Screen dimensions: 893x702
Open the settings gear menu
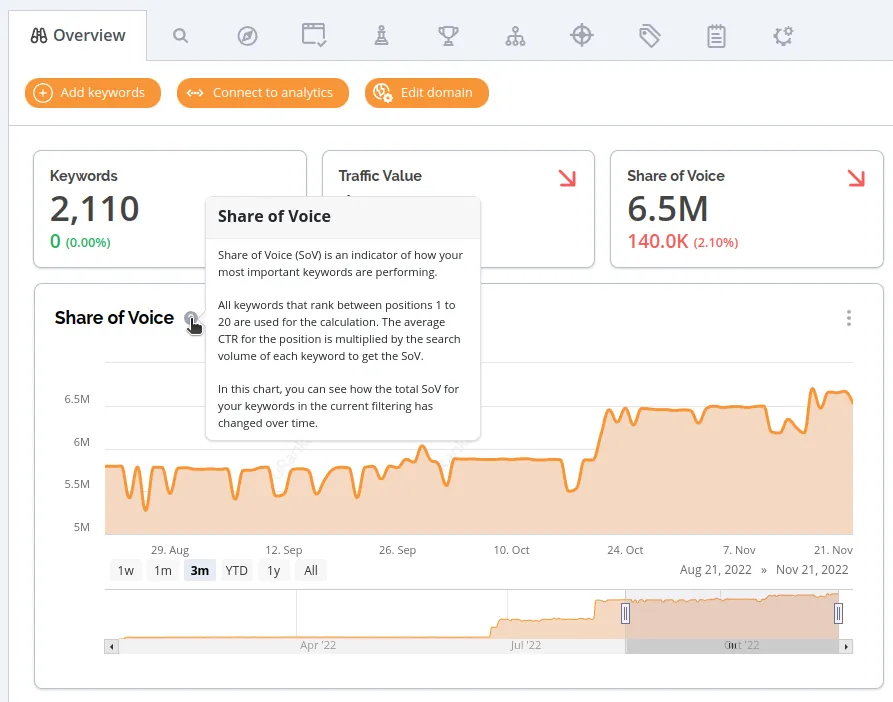point(783,34)
